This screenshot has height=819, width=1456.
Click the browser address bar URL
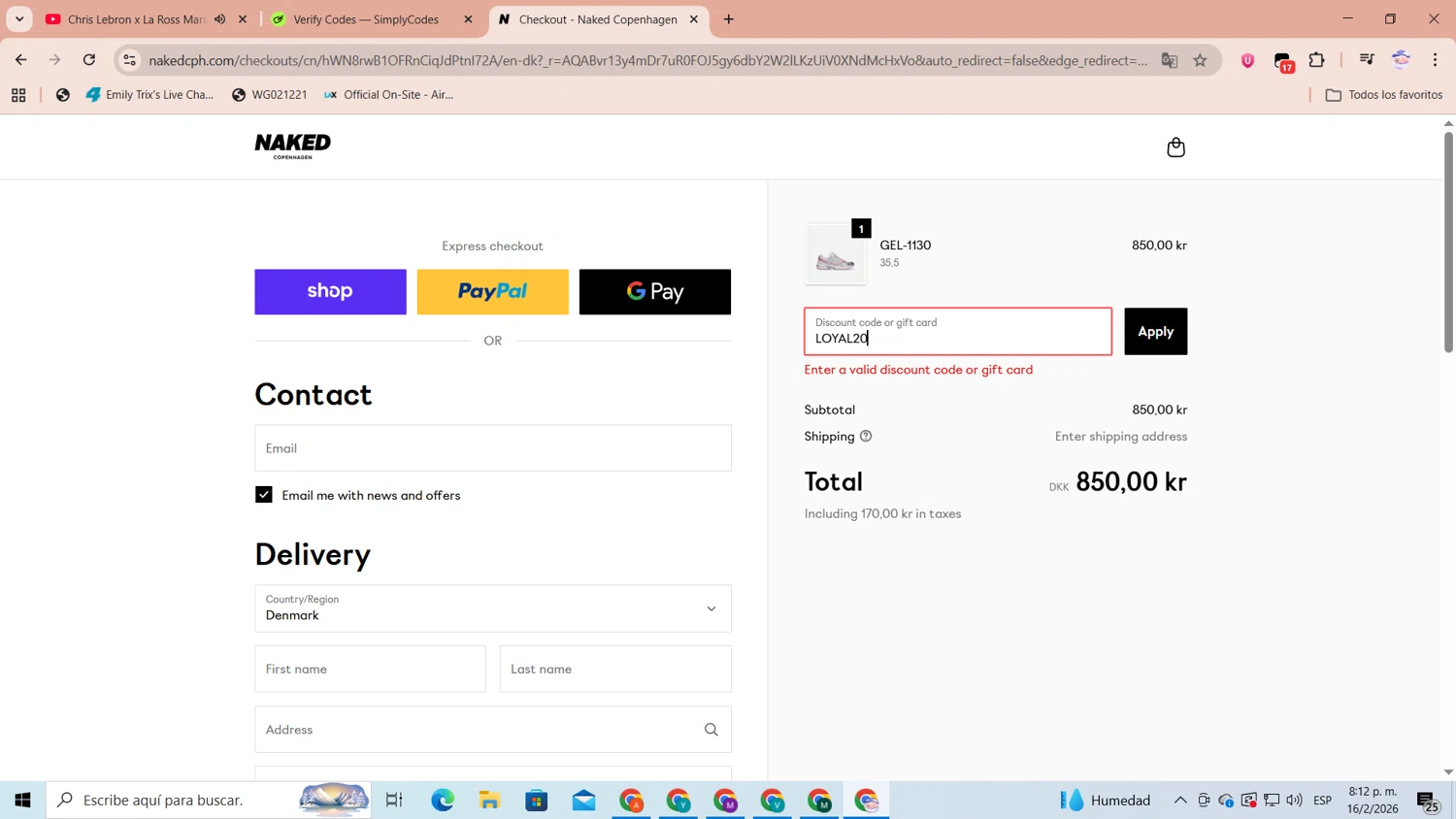pyautogui.click(x=647, y=60)
